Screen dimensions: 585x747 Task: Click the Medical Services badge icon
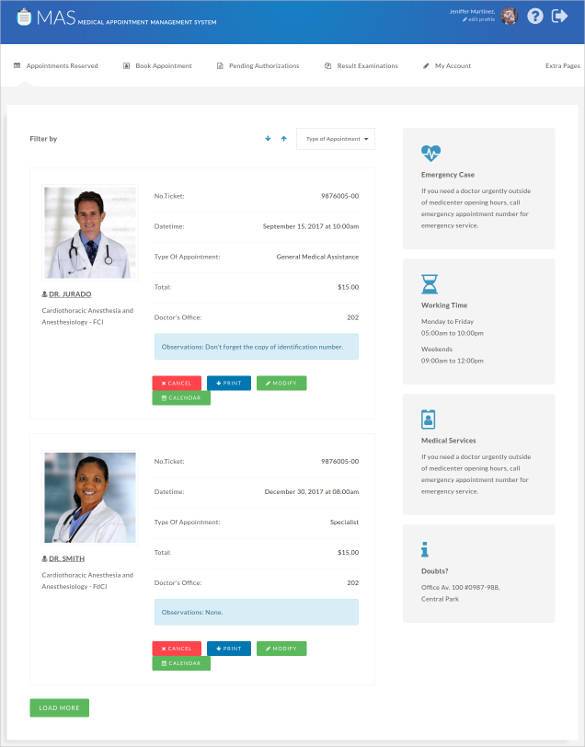coord(428,419)
